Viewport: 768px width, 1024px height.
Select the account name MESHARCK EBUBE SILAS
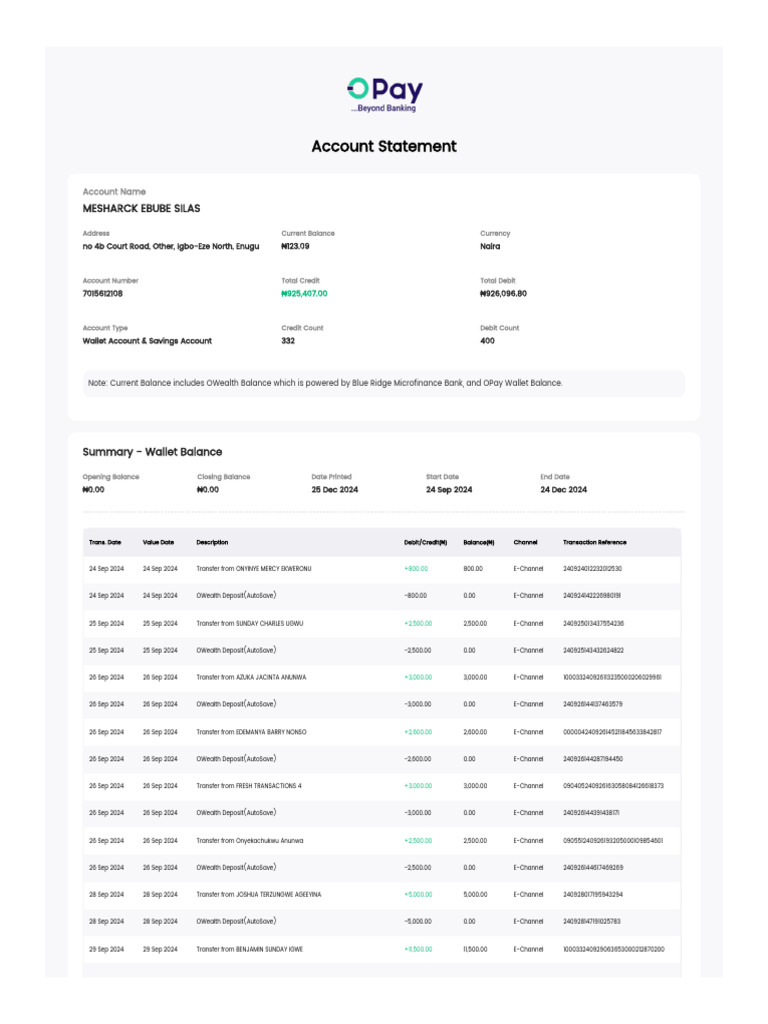point(141,209)
